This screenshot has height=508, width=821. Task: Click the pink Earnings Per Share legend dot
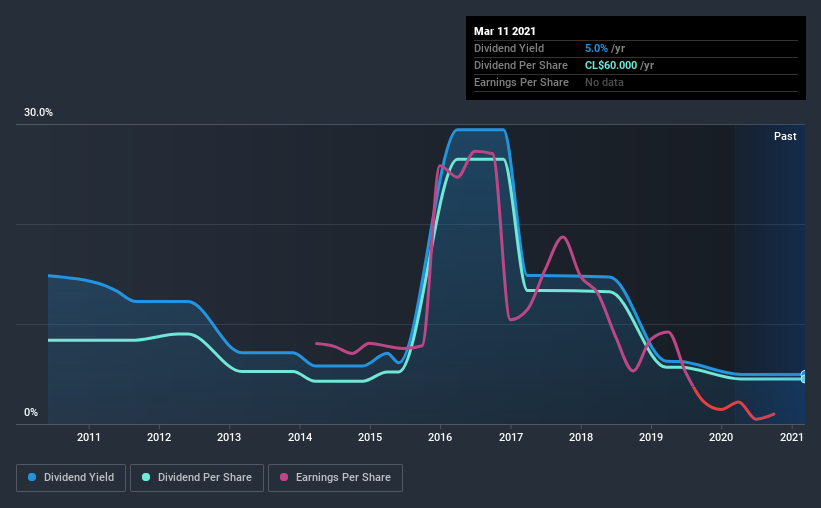pyautogui.click(x=284, y=477)
